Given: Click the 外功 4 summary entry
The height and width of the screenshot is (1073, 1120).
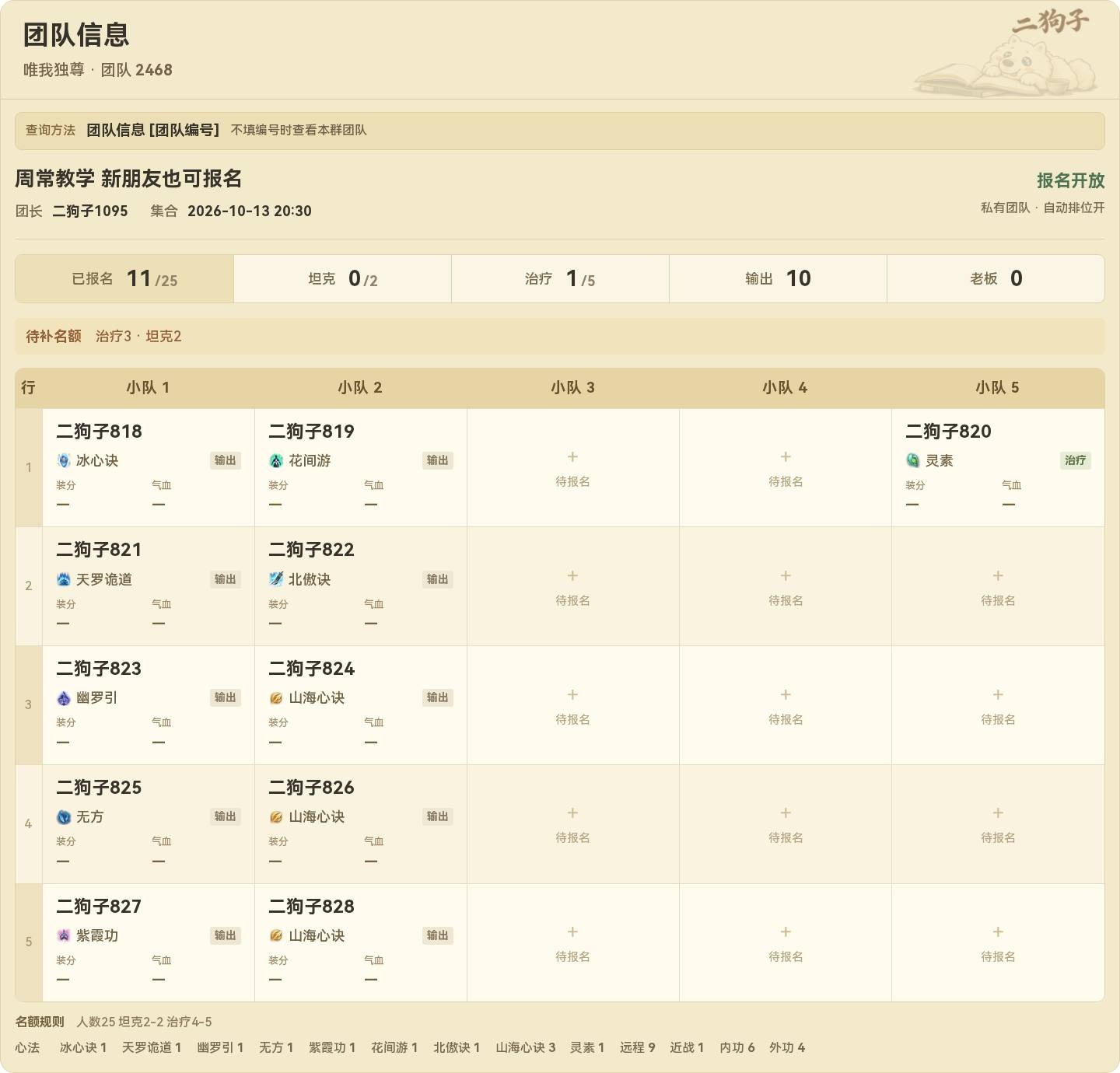Looking at the screenshot, I should point(787,1047).
